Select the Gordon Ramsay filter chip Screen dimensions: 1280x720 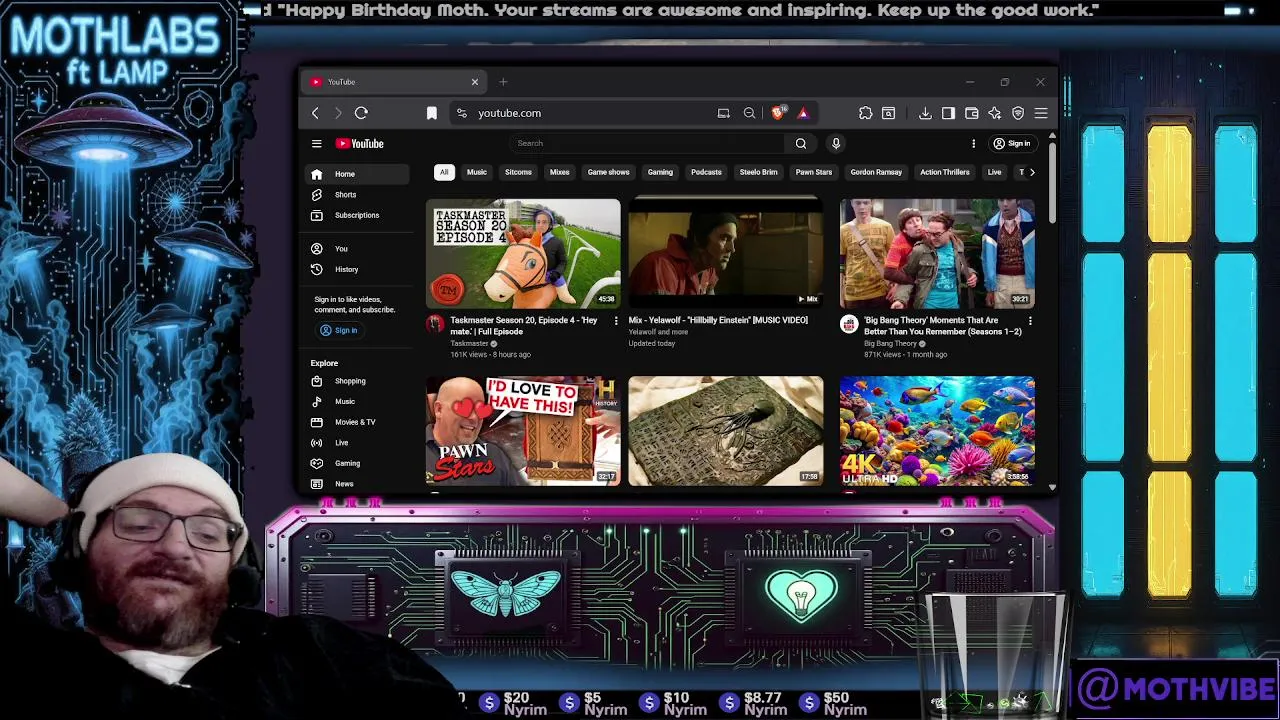876,172
